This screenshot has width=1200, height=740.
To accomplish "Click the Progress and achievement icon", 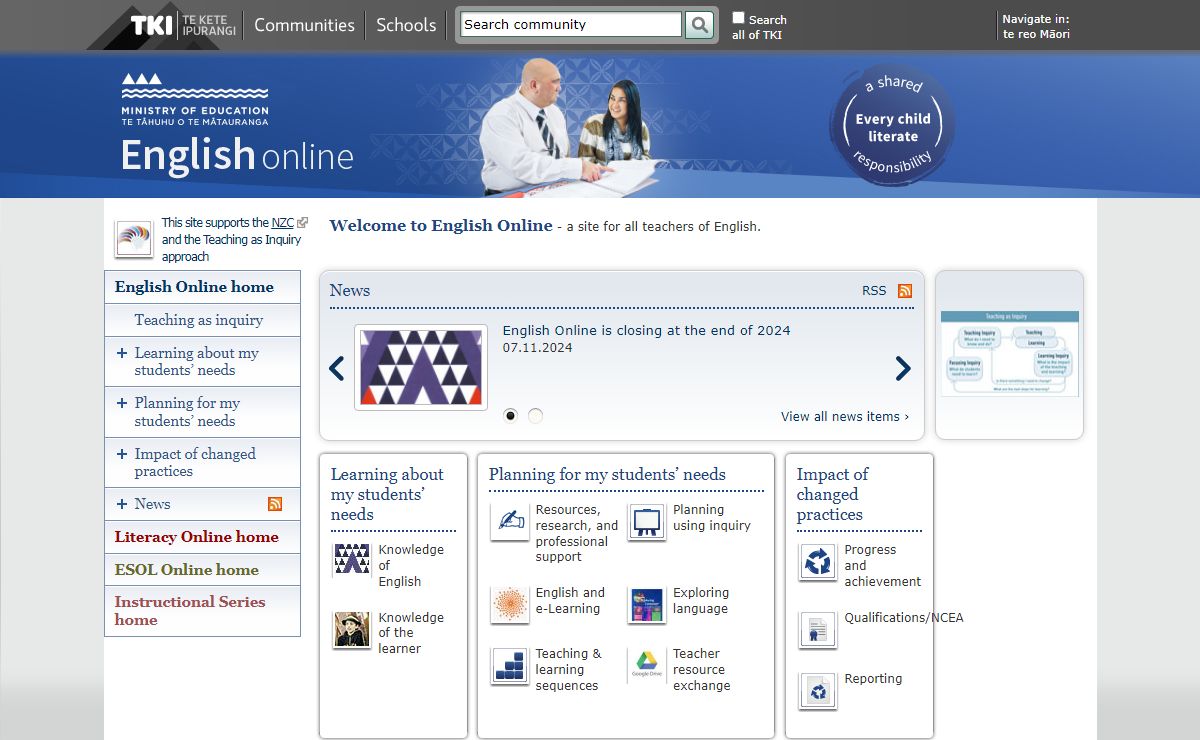I will 818,561.
